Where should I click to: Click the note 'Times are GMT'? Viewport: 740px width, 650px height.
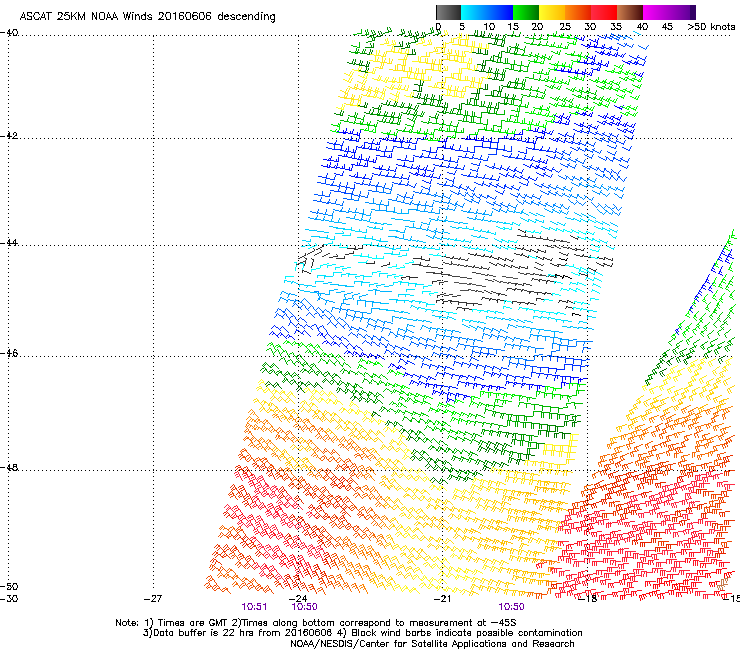191,623
